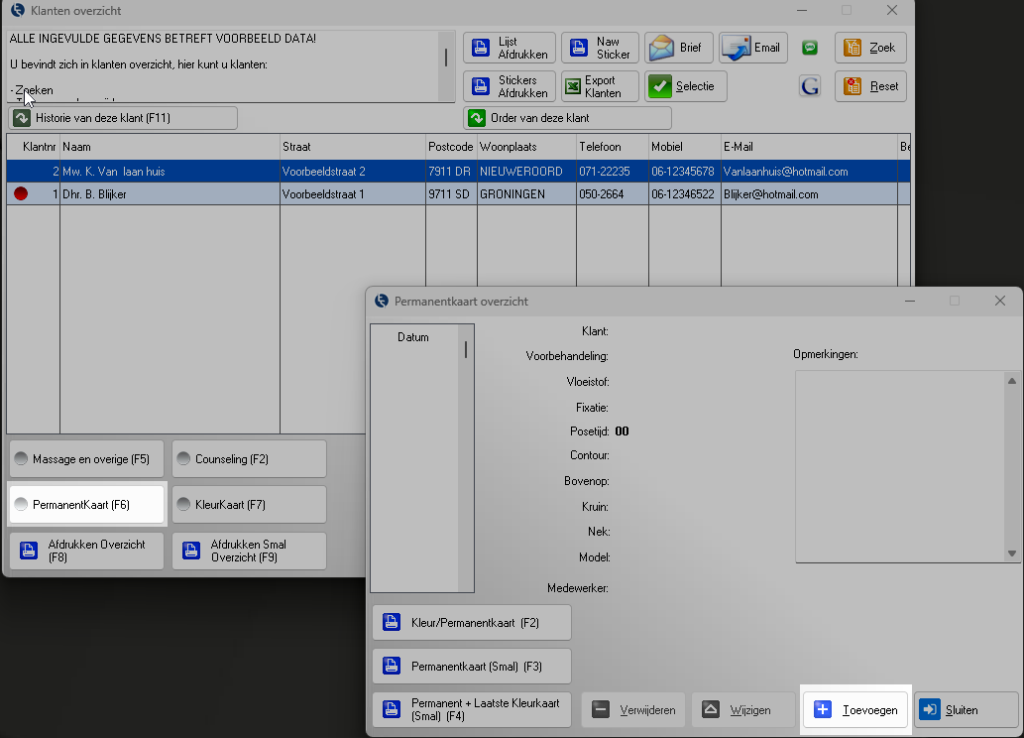1024x738 pixels.
Task: Select the KleurKaart (F7) option
Action: [249, 505]
